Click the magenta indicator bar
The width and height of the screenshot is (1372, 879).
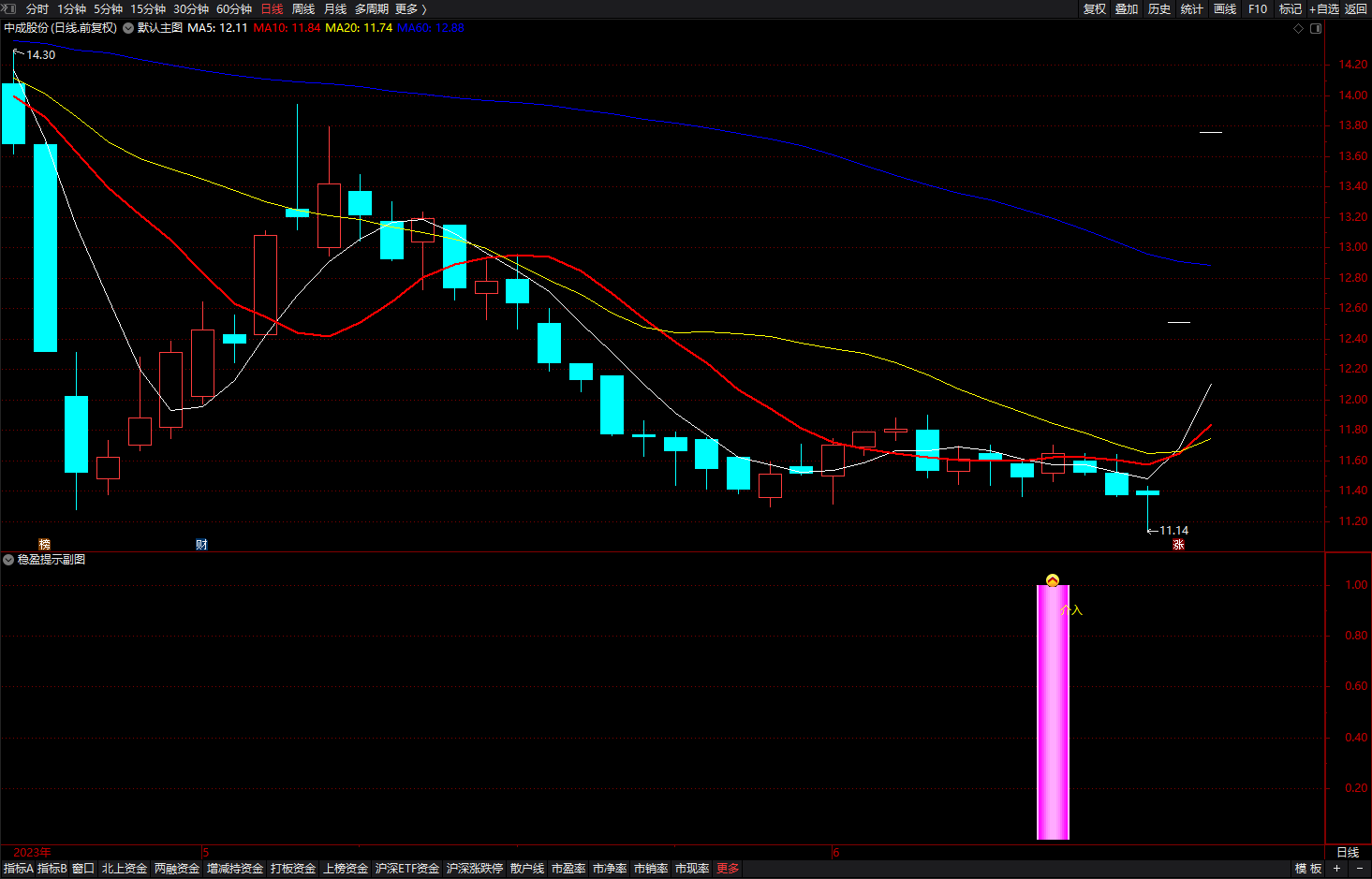pos(1053,712)
